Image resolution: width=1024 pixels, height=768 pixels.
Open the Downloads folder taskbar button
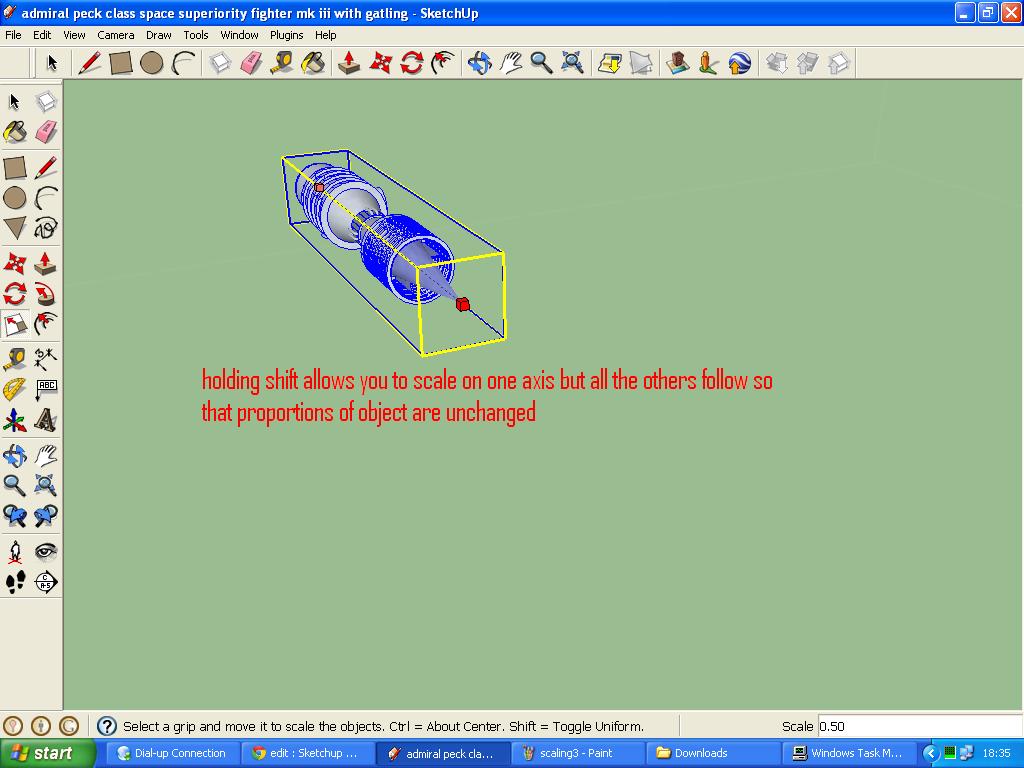pyautogui.click(x=712, y=753)
